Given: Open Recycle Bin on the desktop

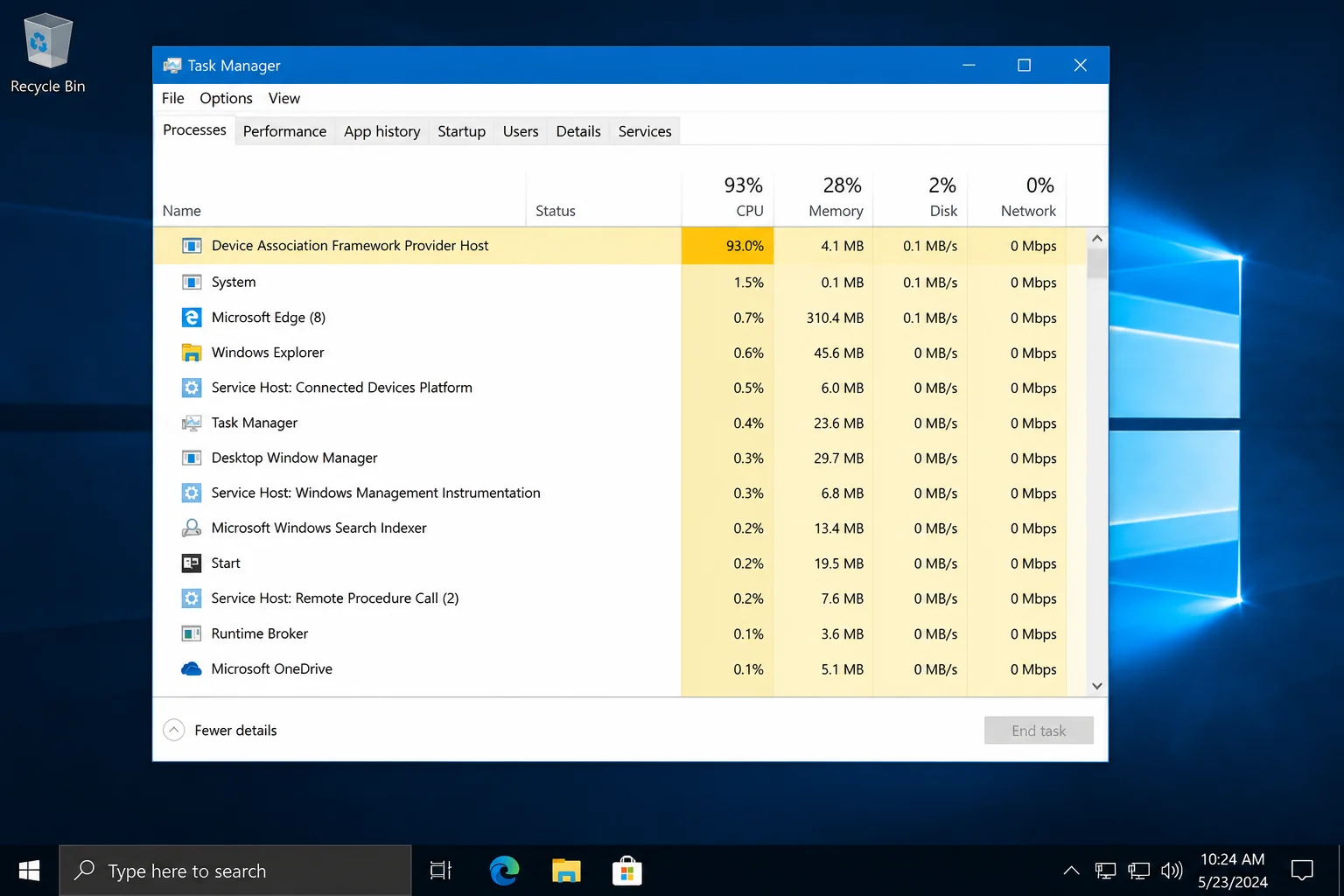Looking at the screenshot, I should pos(47,52).
